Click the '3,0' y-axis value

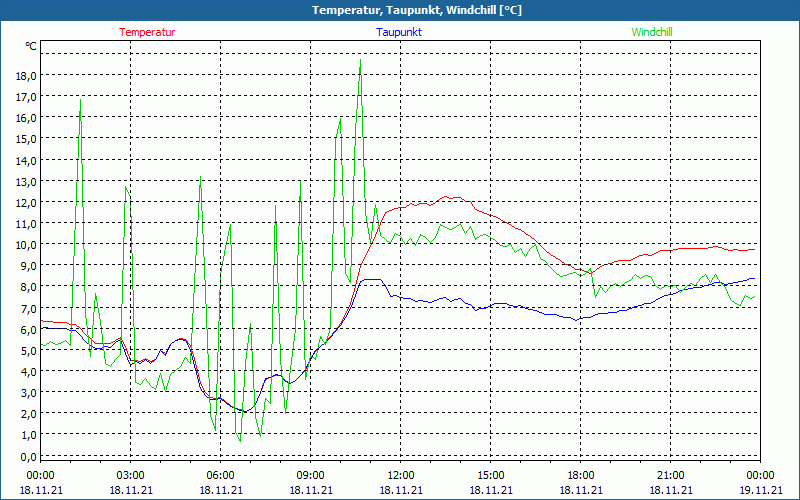tap(29, 393)
